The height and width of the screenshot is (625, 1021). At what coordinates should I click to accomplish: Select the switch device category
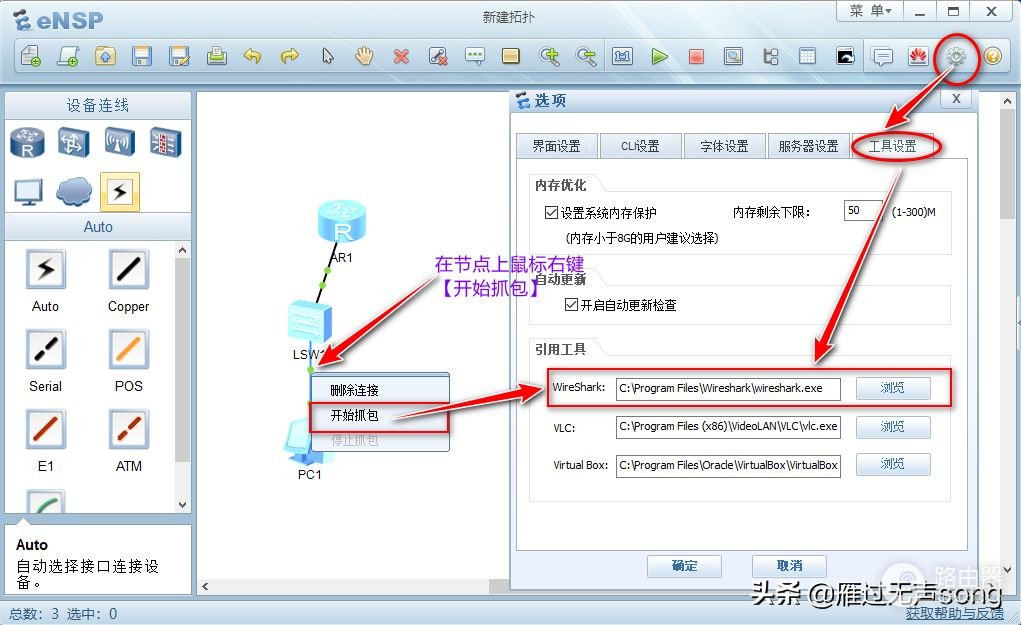tap(74, 143)
